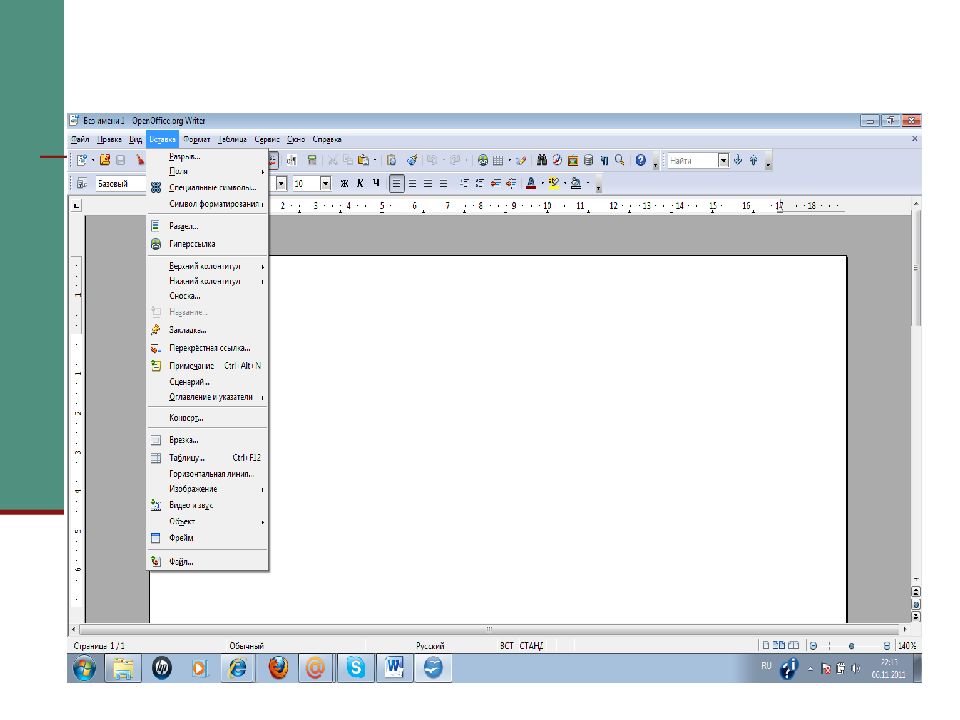Screen dimensions: 960x720
Task: Click the ВСТ insert mode status field
Action: click(x=508, y=646)
